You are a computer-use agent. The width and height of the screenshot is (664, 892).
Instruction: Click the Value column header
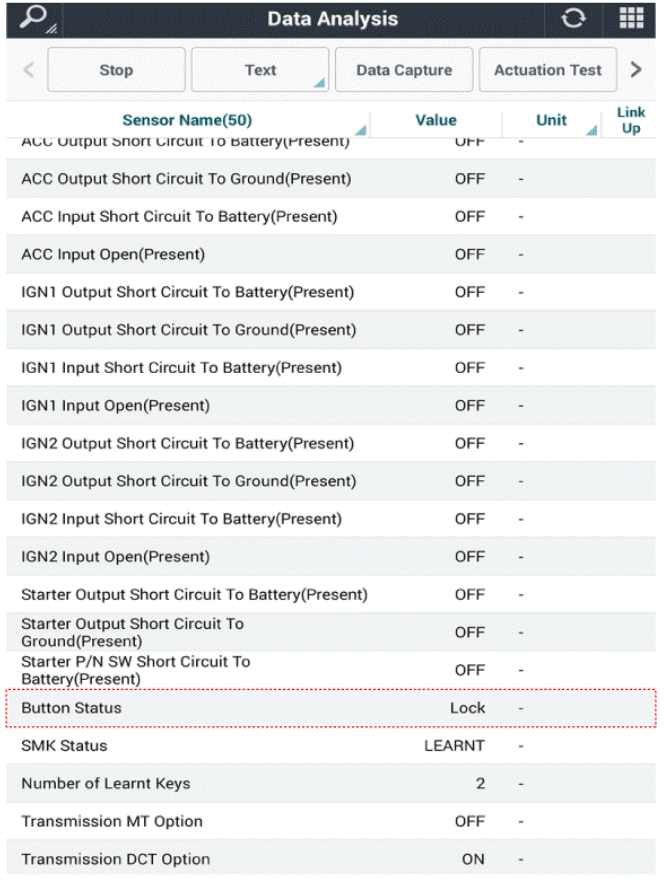[x=436, y=120]
